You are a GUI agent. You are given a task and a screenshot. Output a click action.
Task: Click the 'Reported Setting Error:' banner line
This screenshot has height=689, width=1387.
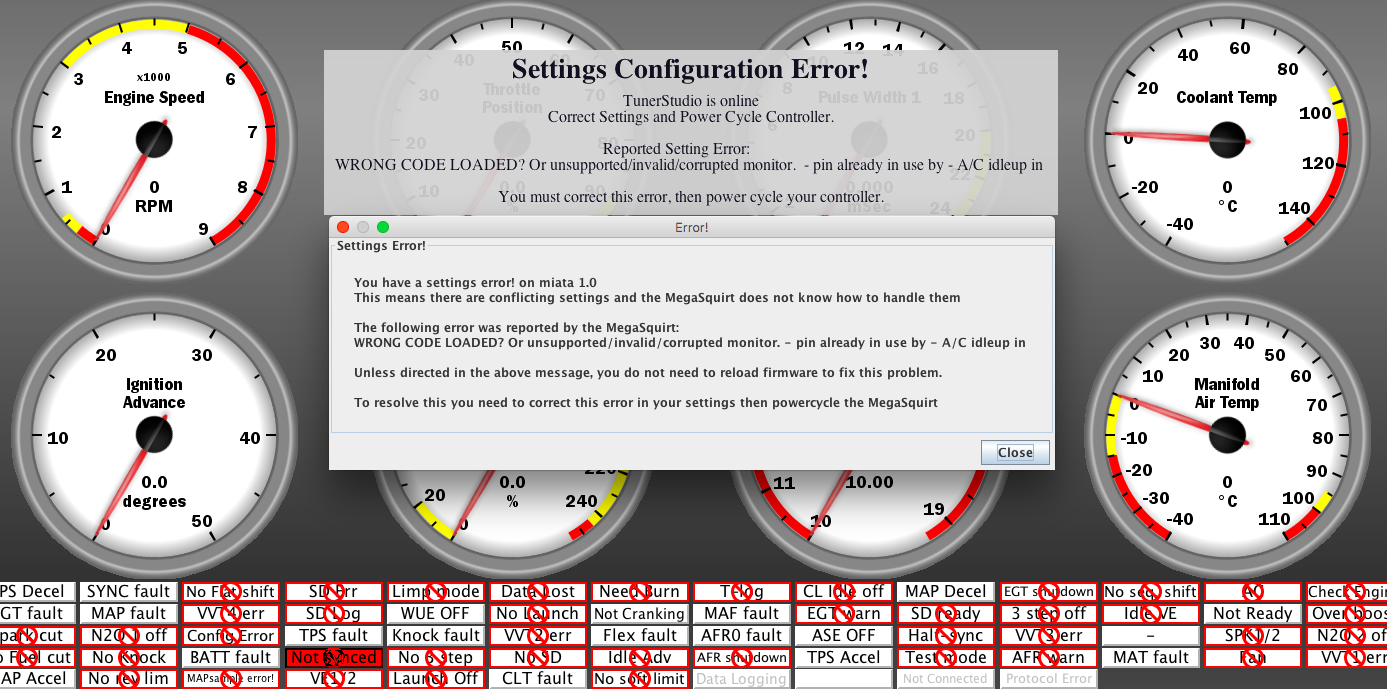[690, 149]
